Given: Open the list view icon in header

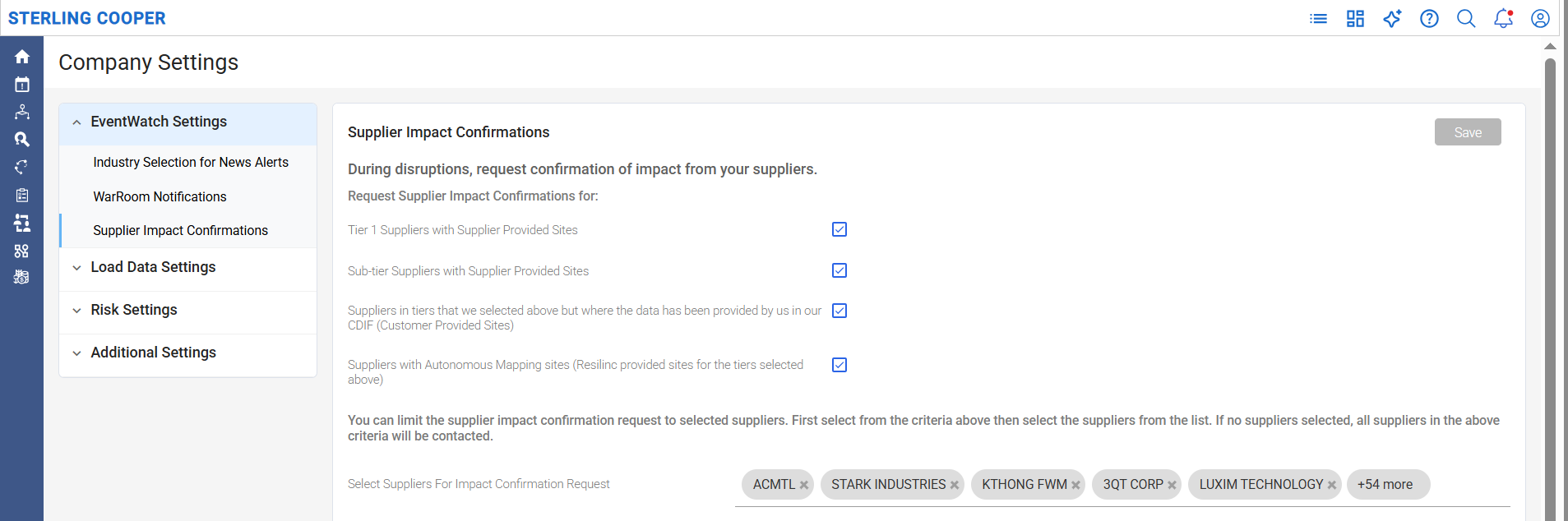Looking at the screenshot, I should coord(1318,18).
